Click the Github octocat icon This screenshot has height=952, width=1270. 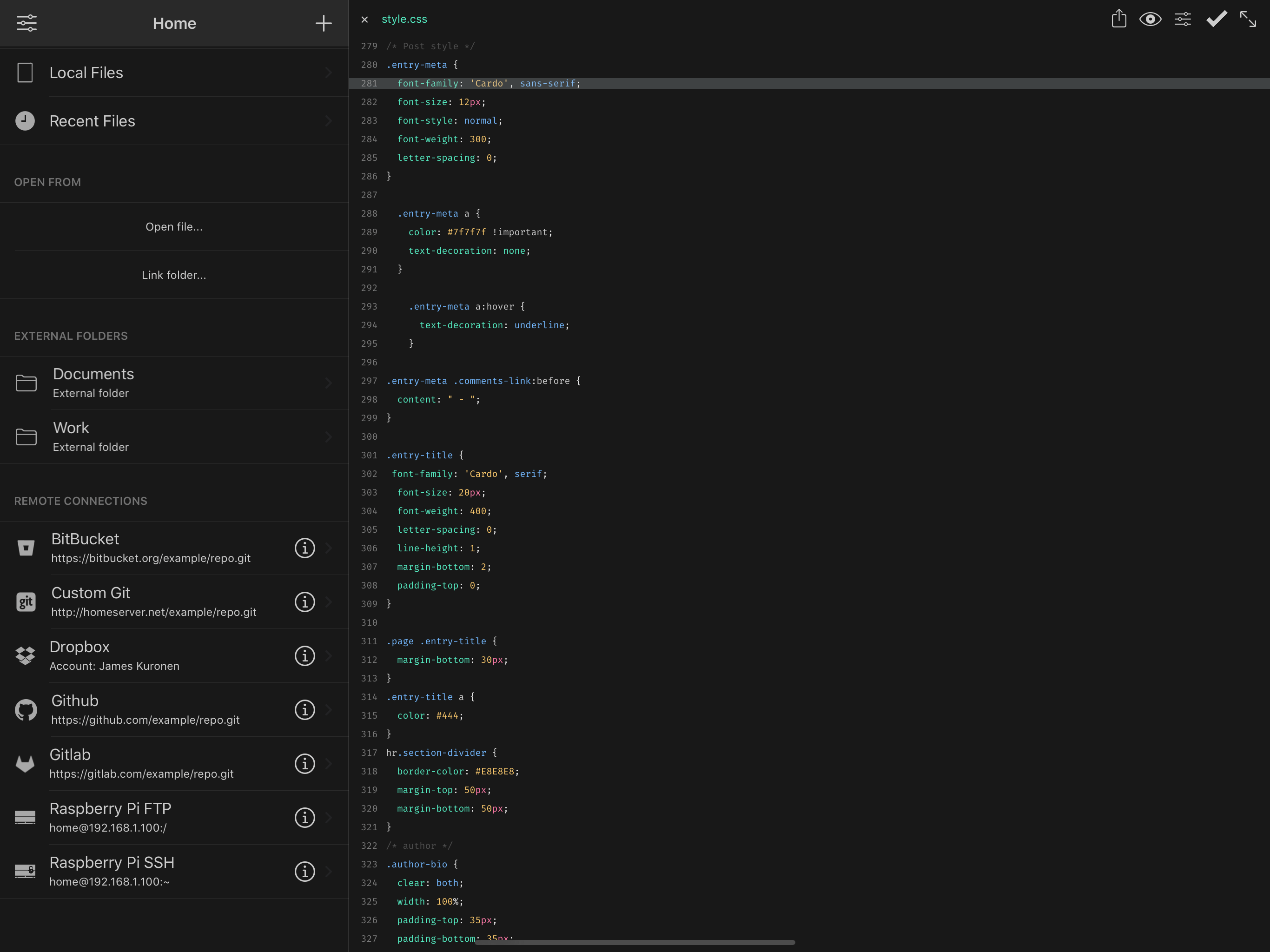tap(26, 710)
